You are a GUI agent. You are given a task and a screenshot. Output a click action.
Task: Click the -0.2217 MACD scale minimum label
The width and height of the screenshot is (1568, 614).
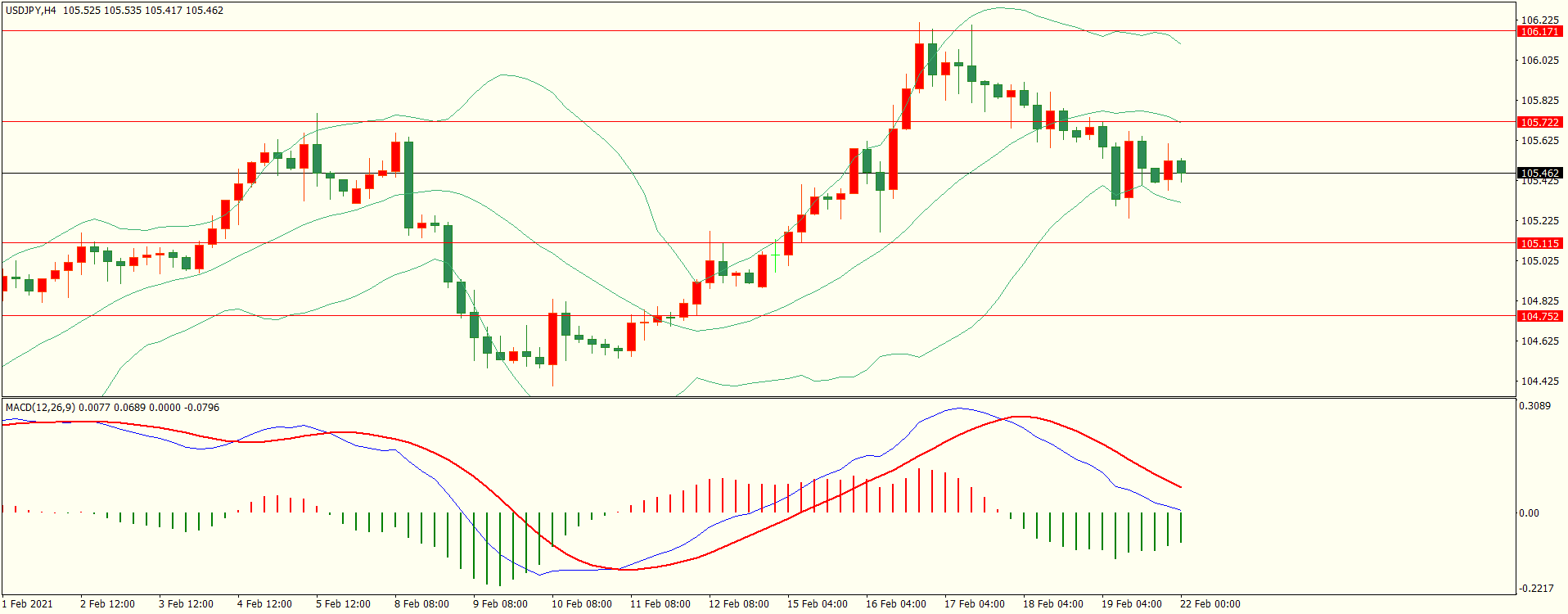pos(1536,589)
